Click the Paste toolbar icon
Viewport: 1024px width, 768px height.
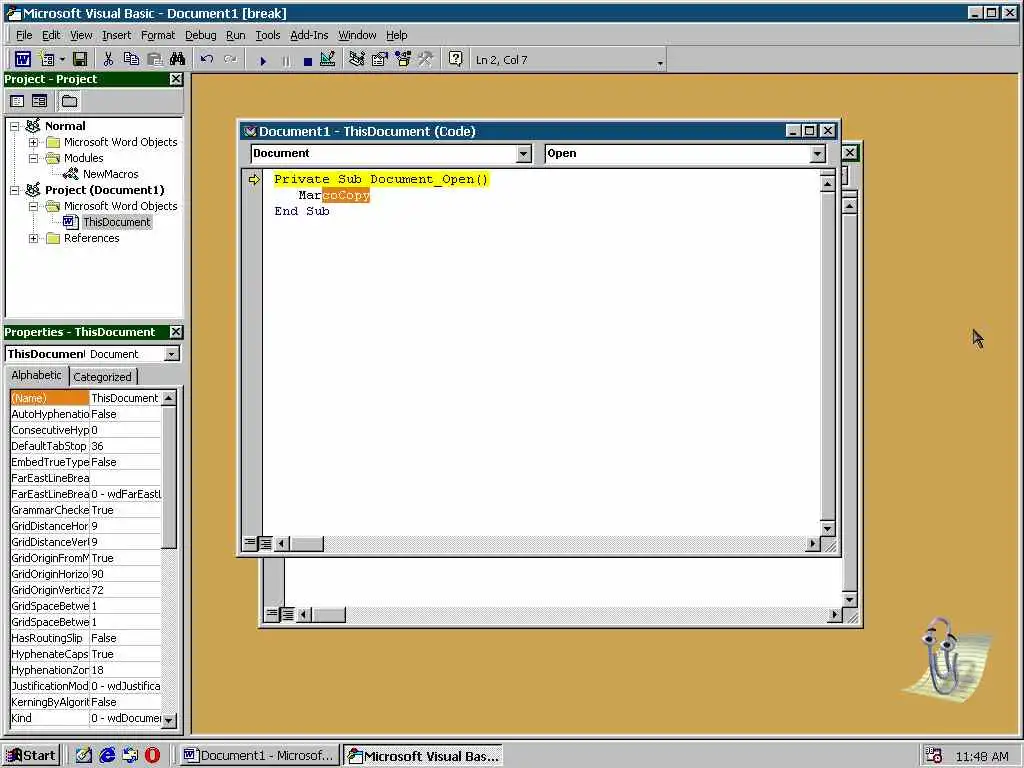tap(155, 59)
